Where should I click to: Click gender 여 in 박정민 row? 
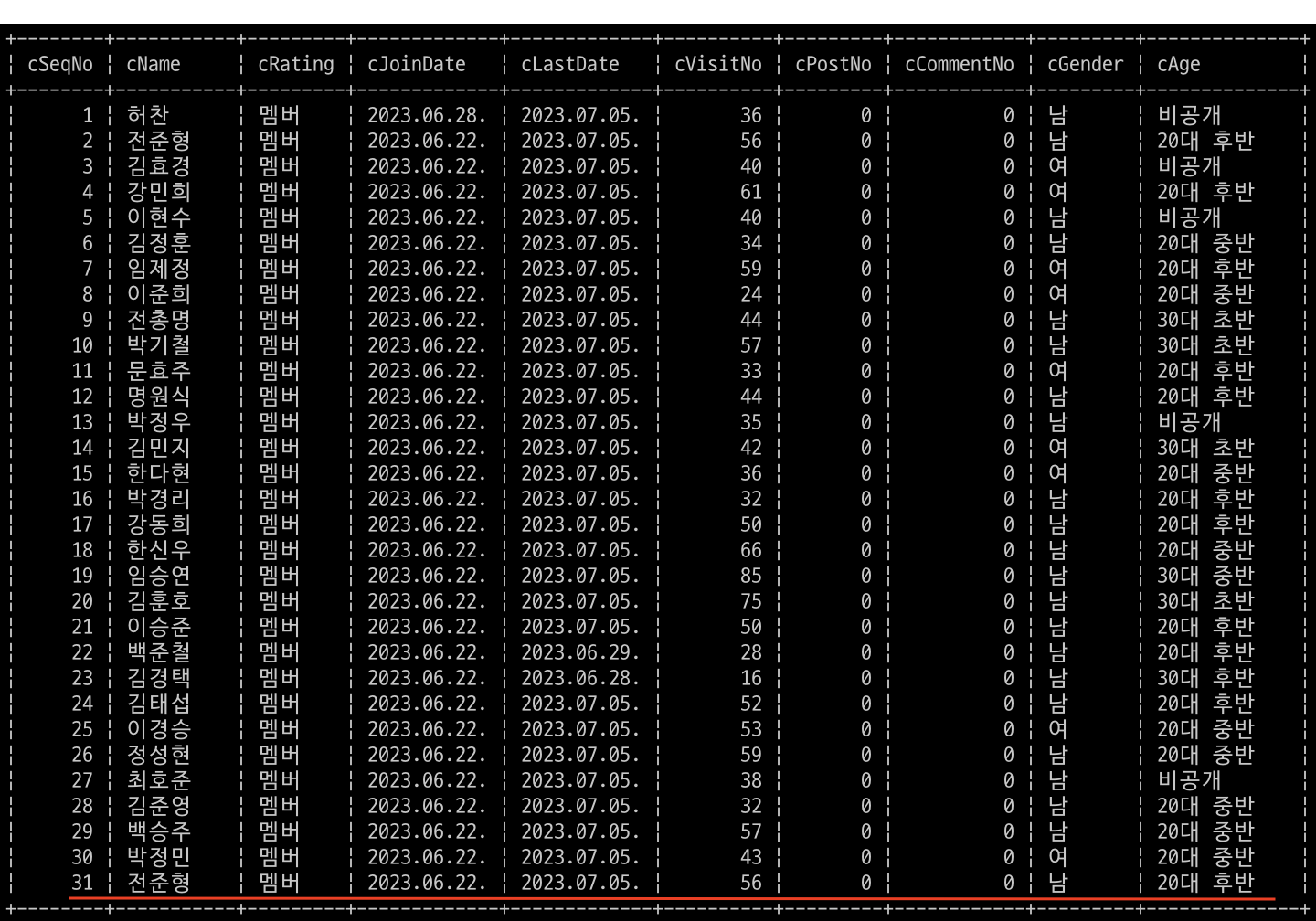1058,857
